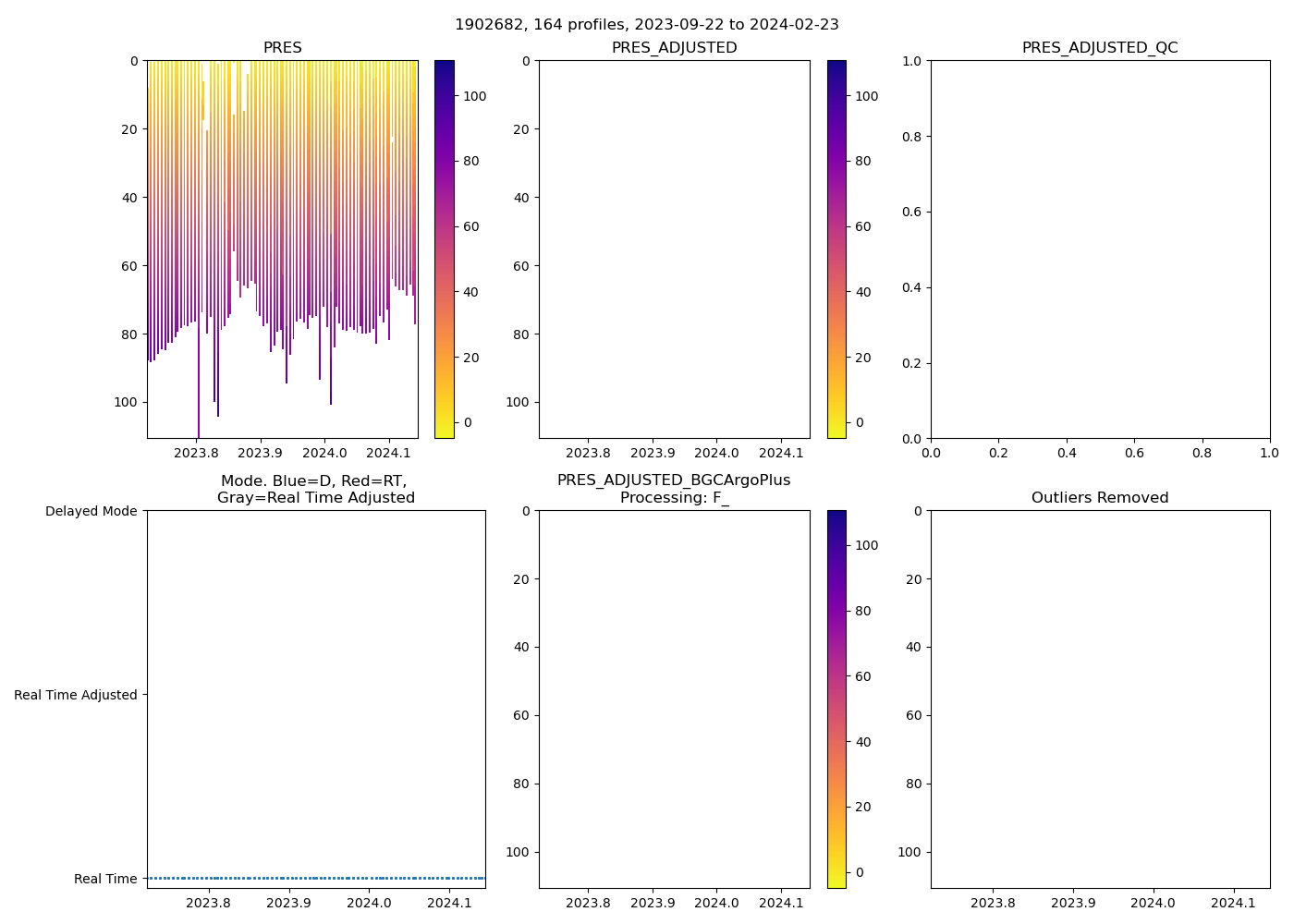Screen dimensions: 1294x924
Task: Select the PRES_ADJUSTED subplot title
Action: pyautogui.click(x=674, y=48)
